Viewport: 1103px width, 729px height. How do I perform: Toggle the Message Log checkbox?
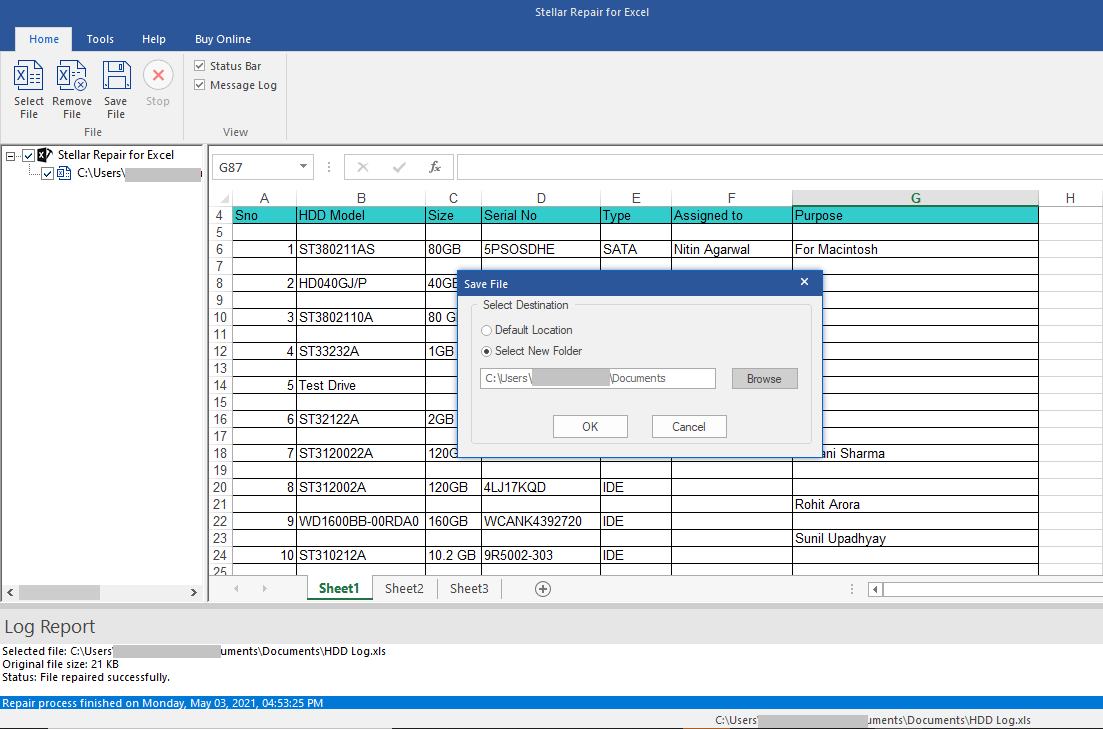click(x=200, y=85)
